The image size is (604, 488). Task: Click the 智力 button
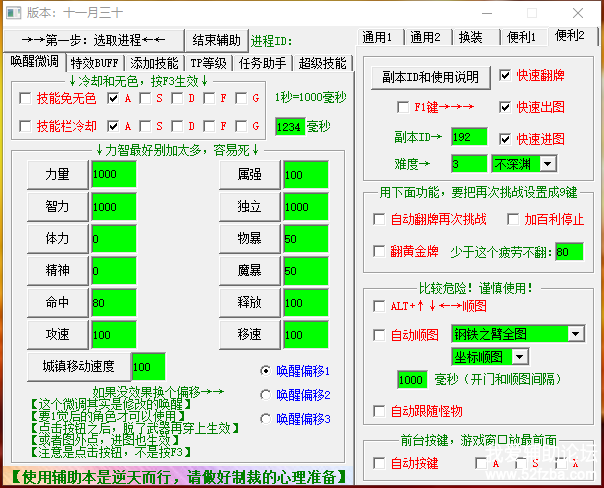58,207
